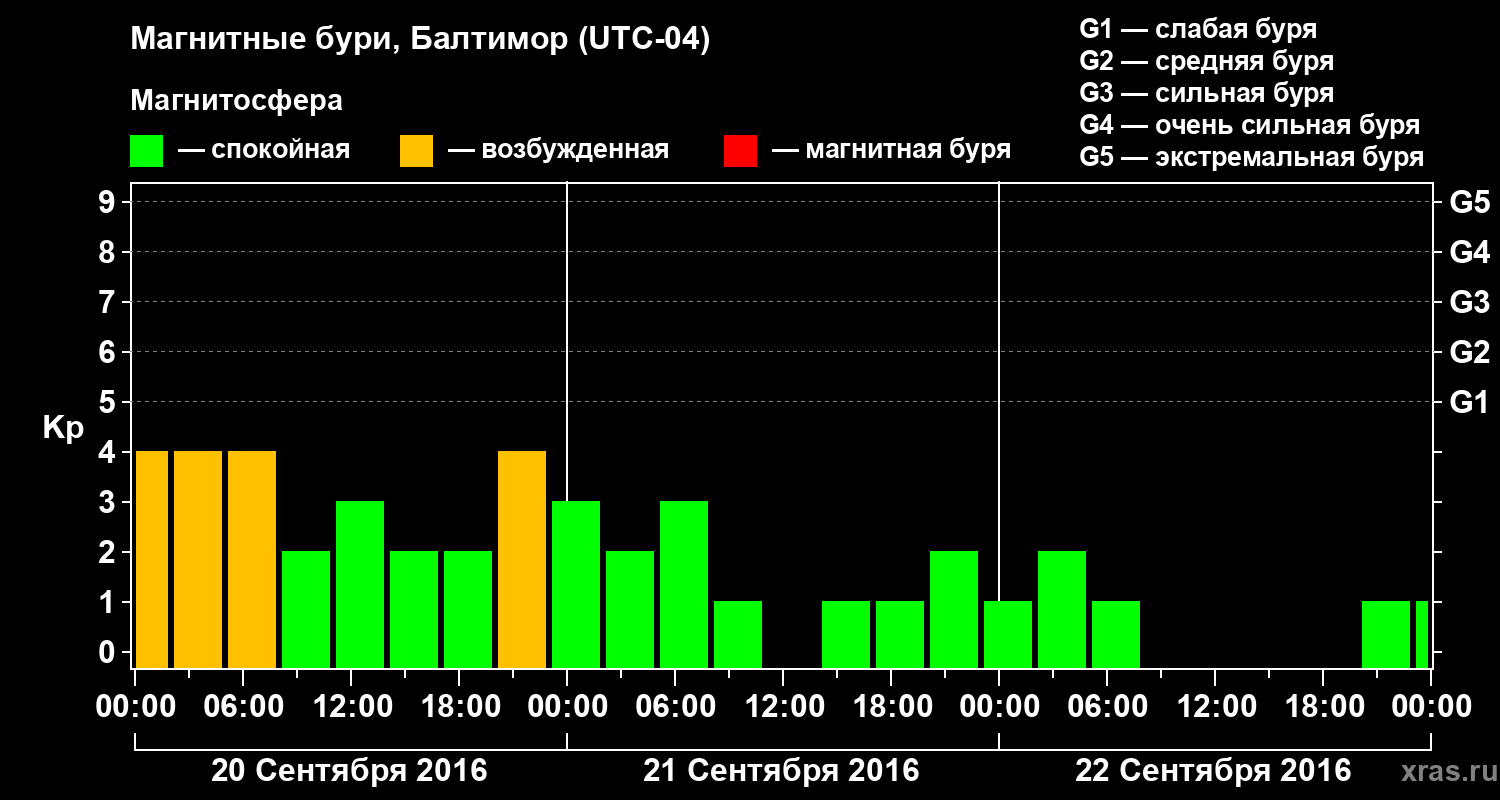Screen dimensions: 1500x800
Task: Click the G5 label on right axis
Action: pyautogui.click(x=1469, y=202)
